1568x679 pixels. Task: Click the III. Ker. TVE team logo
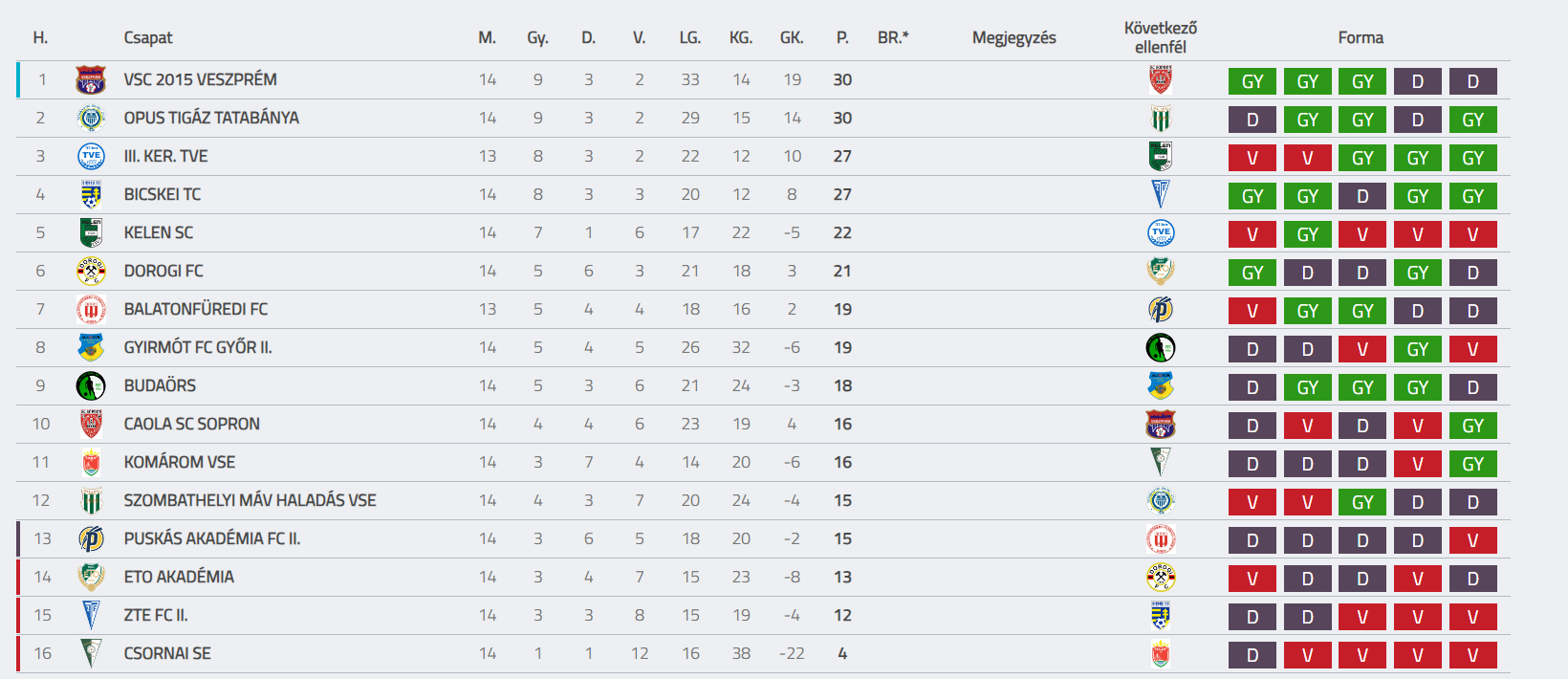coord(91,157)
